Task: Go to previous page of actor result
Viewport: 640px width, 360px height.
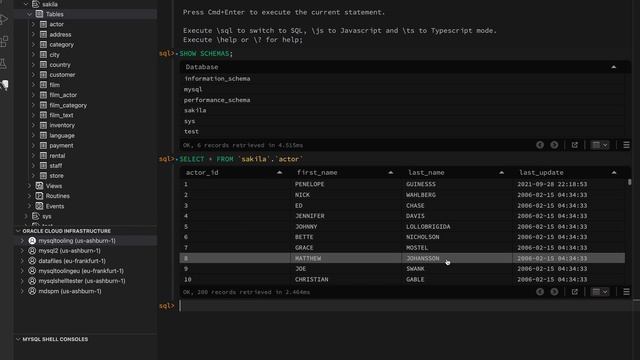Action: (x=540, y=292)
